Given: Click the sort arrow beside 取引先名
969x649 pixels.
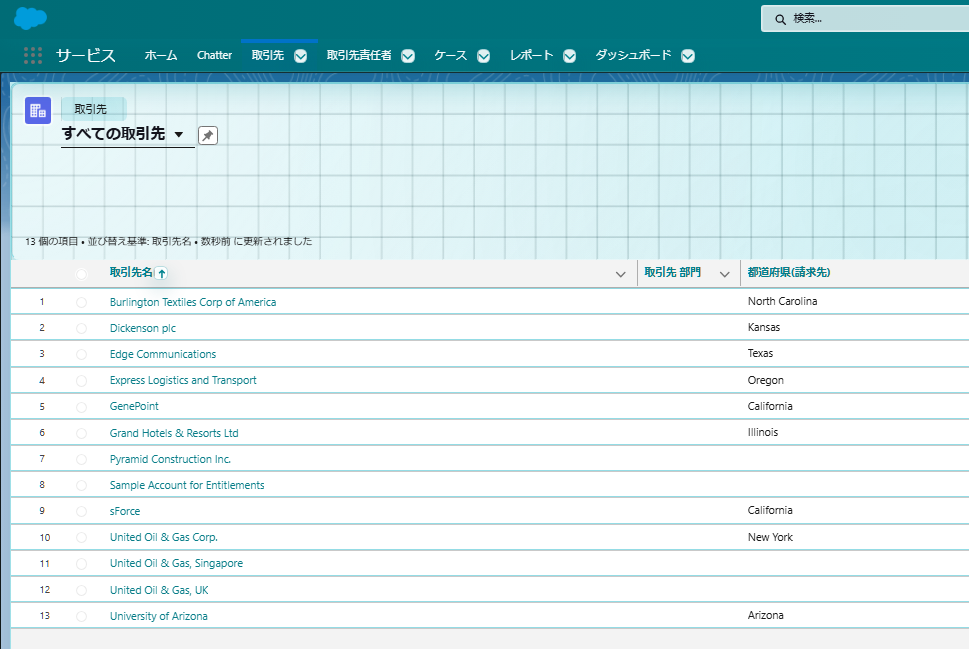Looking at the screenshot, I should (x=161, y=273).
